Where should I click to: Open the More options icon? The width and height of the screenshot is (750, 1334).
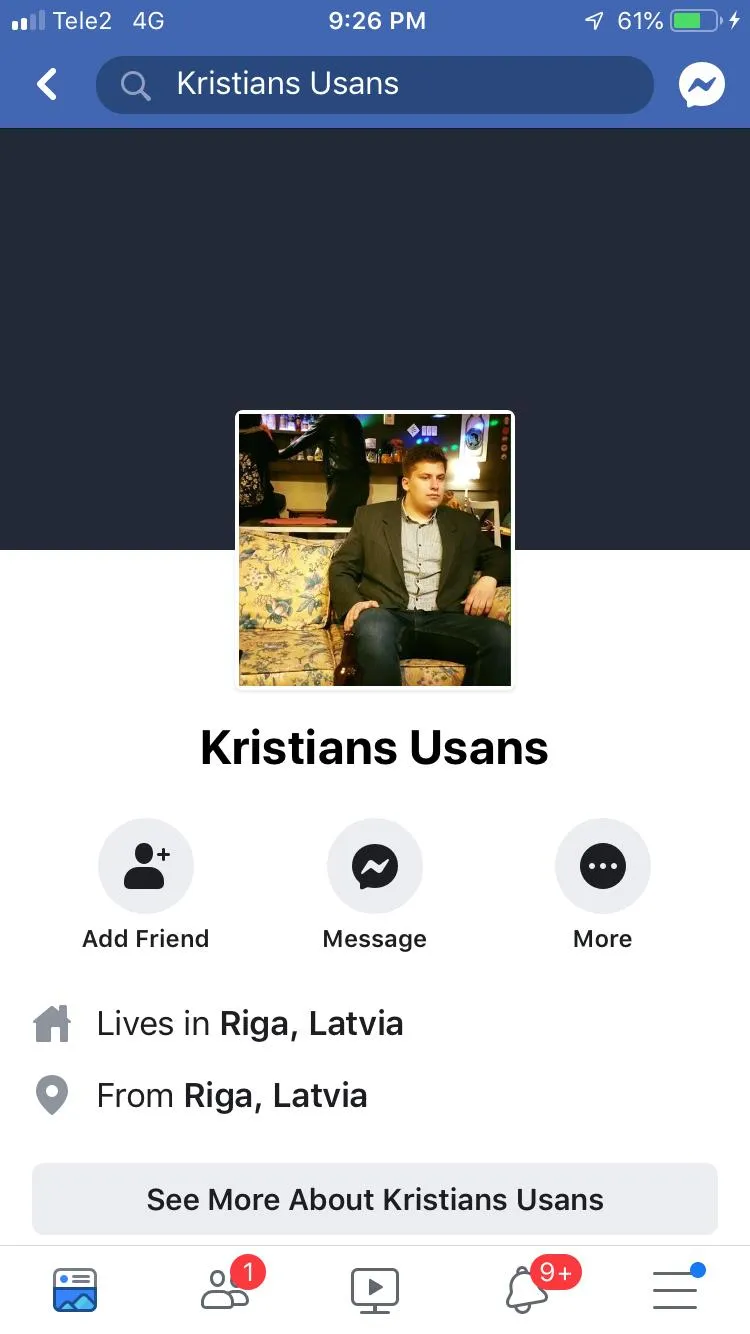coord(603,866)
